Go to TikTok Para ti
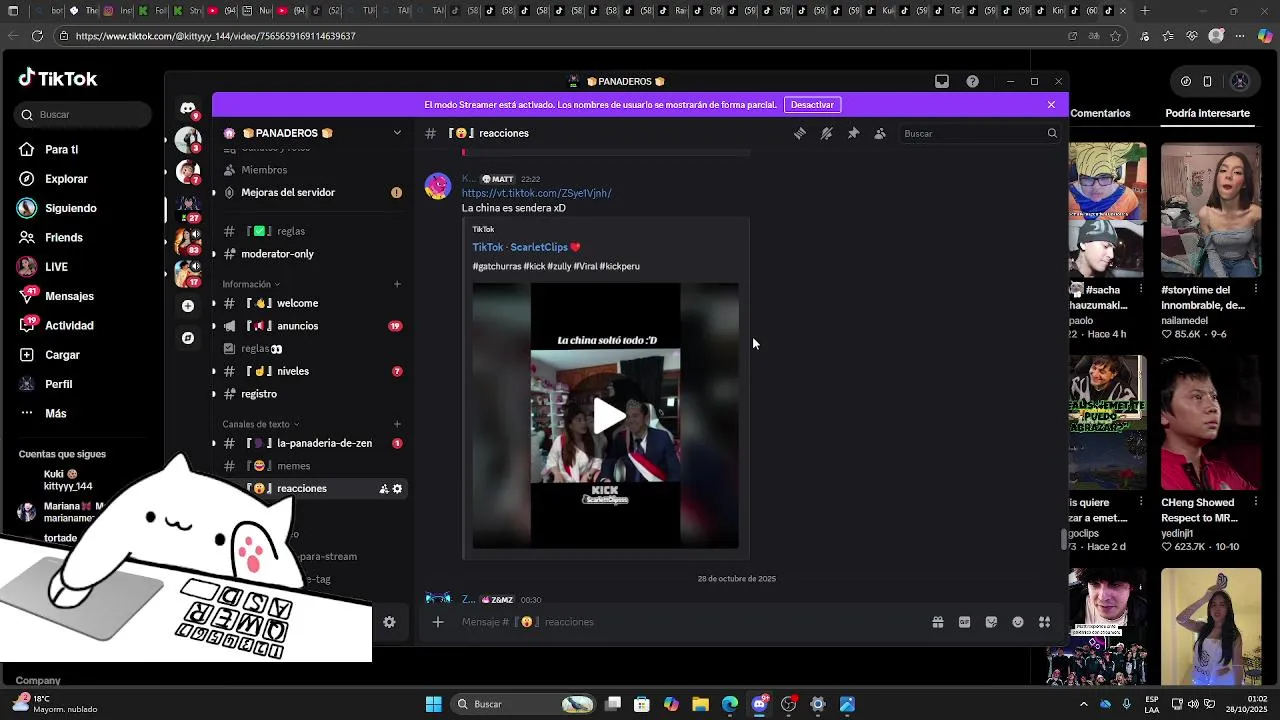Screen dimensions: 1280x720 (x=61, y=150)
